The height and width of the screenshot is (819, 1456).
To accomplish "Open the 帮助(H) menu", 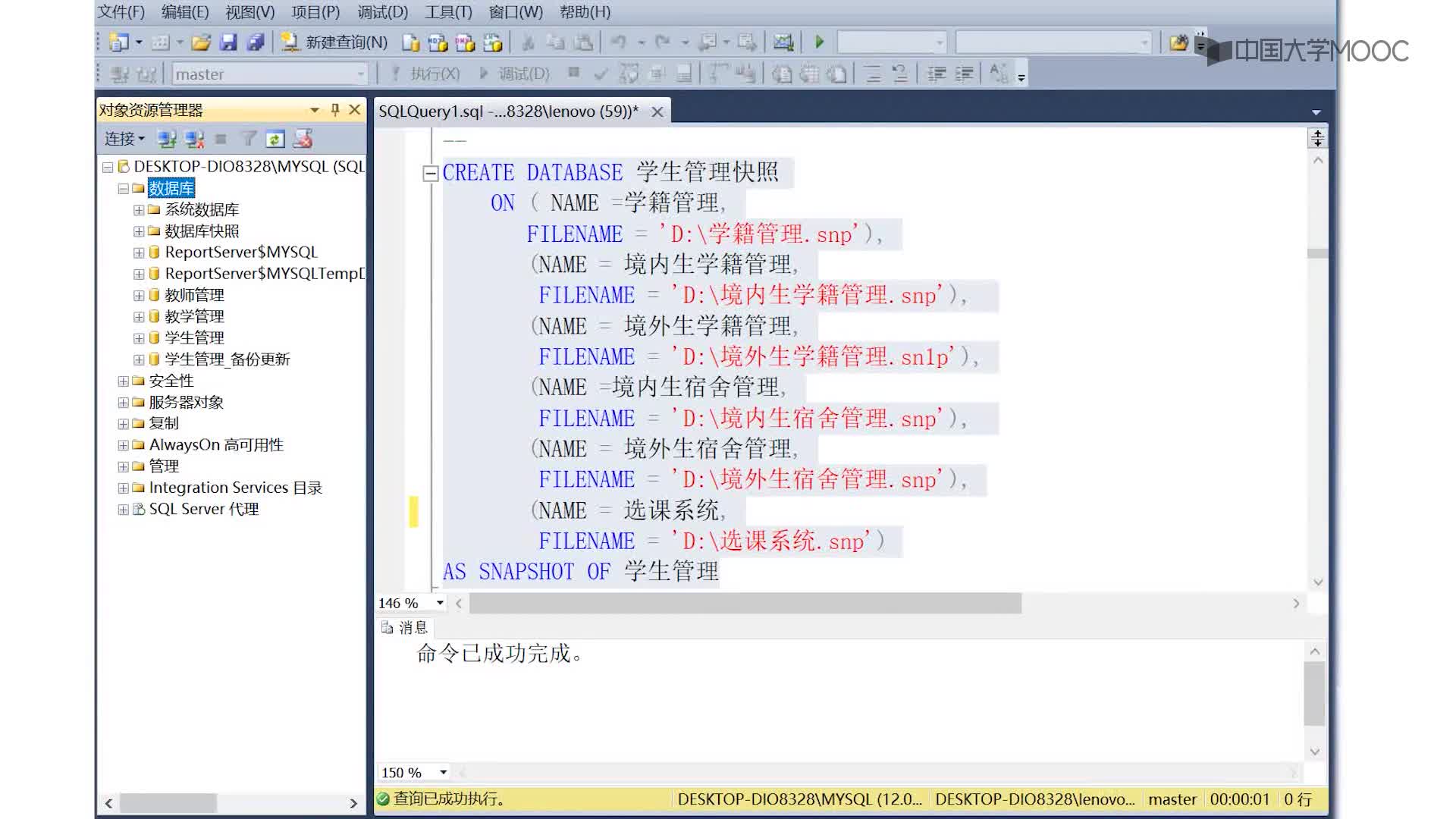I will coord(585,12).
